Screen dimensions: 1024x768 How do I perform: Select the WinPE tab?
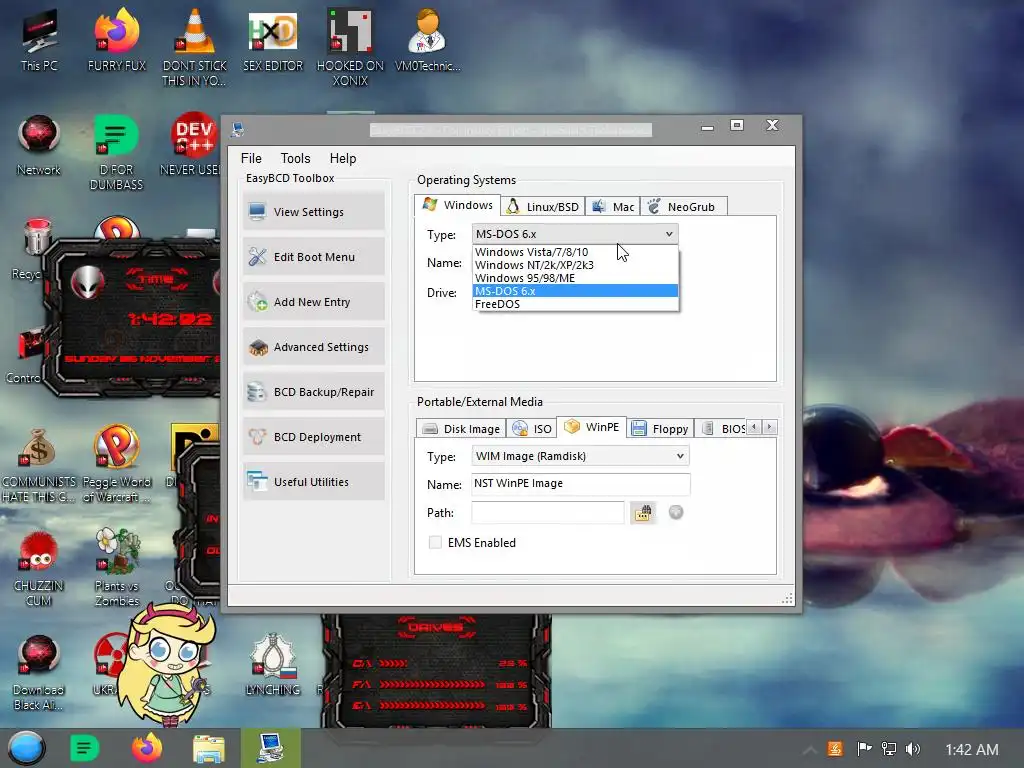click(592, 426)
